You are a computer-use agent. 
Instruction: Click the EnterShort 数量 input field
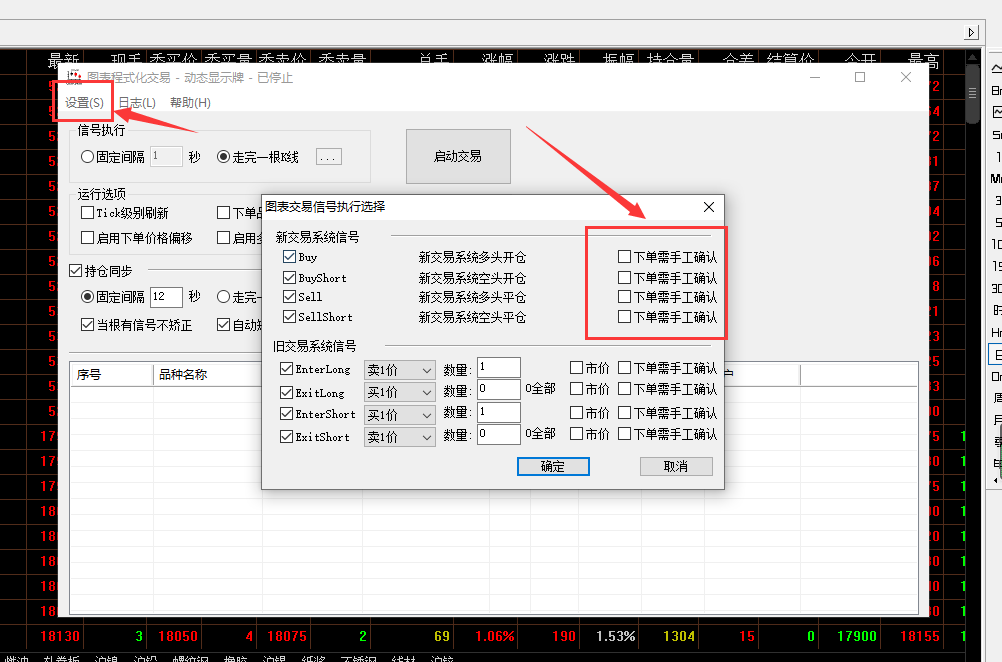coord(498,412)
